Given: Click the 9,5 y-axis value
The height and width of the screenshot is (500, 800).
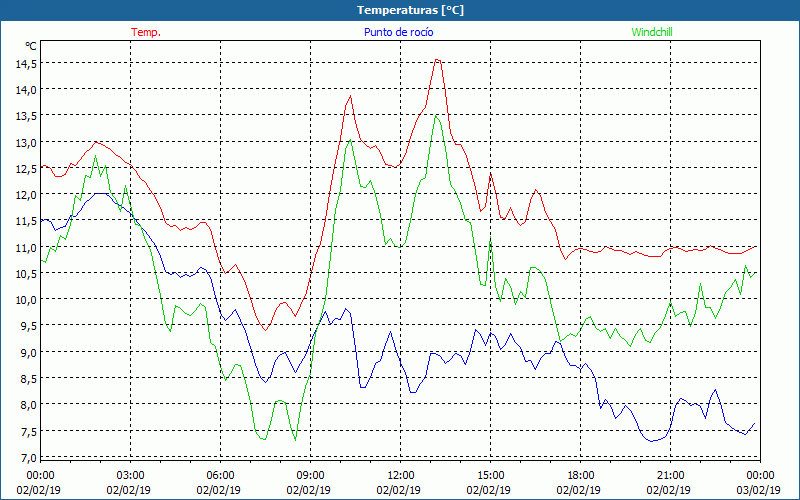Looking at the screenshot, I should [x=29, y=326].
